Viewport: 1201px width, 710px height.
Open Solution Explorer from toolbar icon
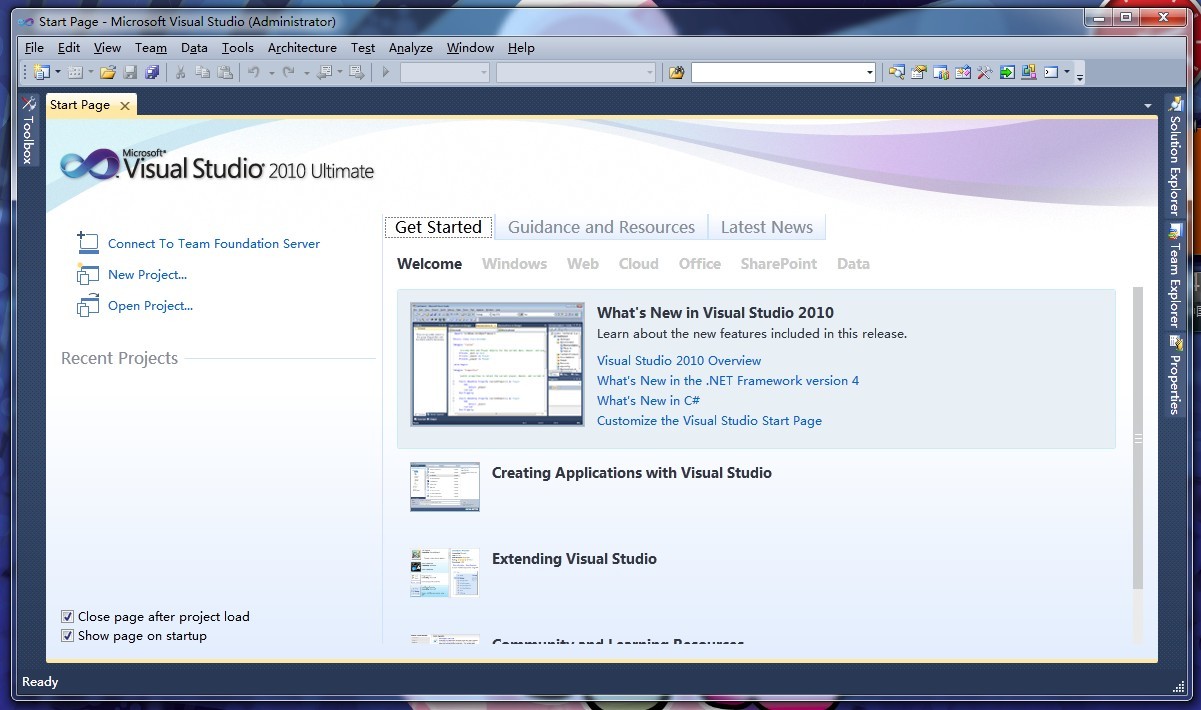point(896,72)
